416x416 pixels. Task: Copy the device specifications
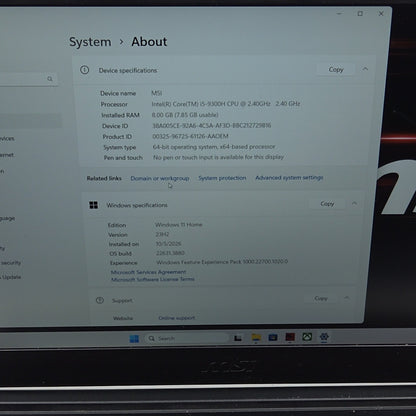tap(336, 69)
